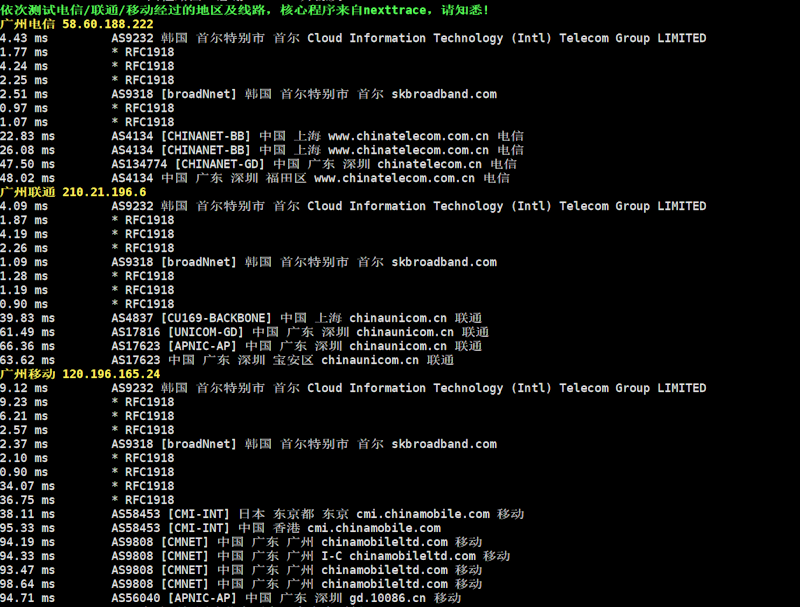Viewport: 800px width, 607px height.
Task: Click the '9.23 ms' latency value
Action: 24,402
